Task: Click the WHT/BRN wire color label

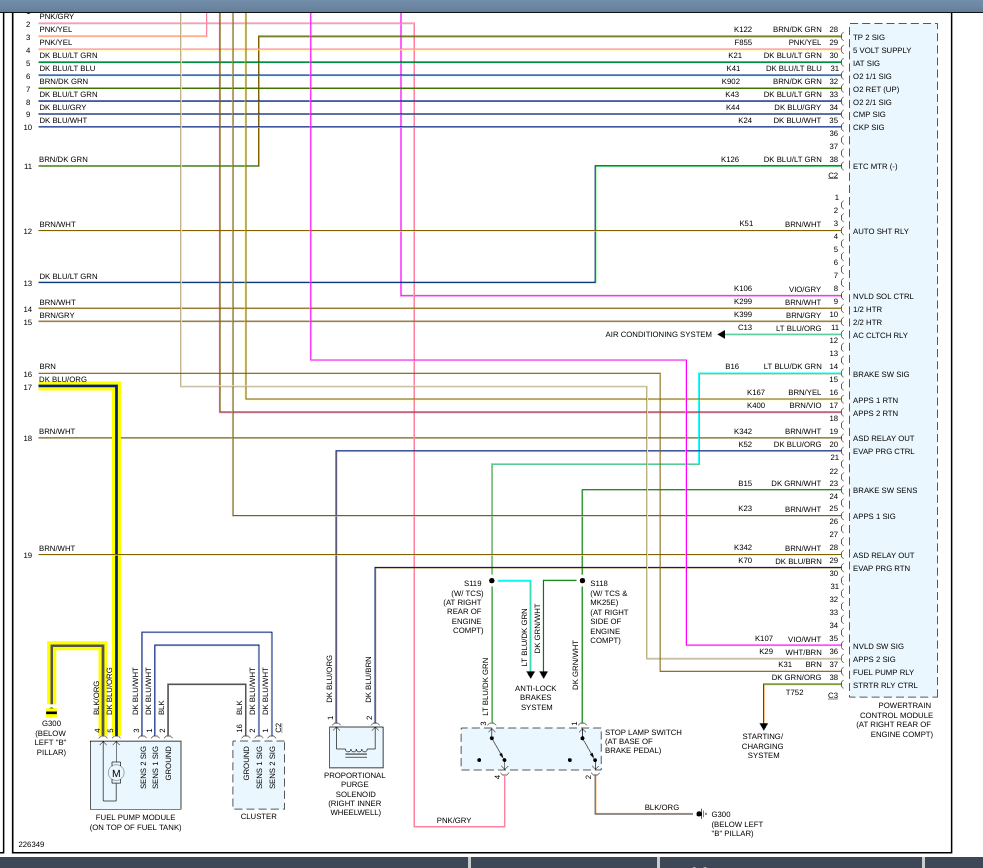Action: [803, 652]
